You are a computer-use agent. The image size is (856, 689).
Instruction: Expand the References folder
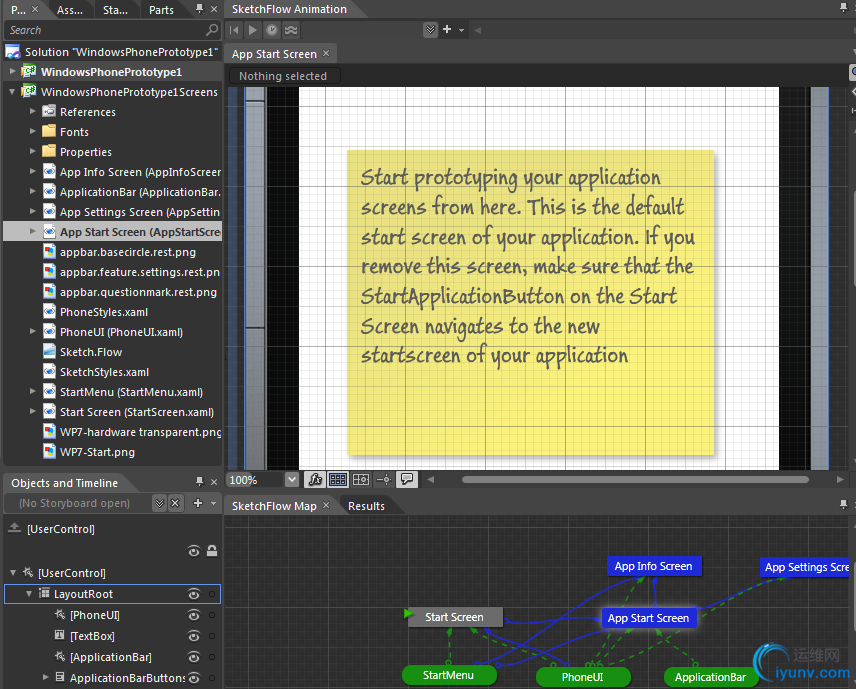[33, 112]
